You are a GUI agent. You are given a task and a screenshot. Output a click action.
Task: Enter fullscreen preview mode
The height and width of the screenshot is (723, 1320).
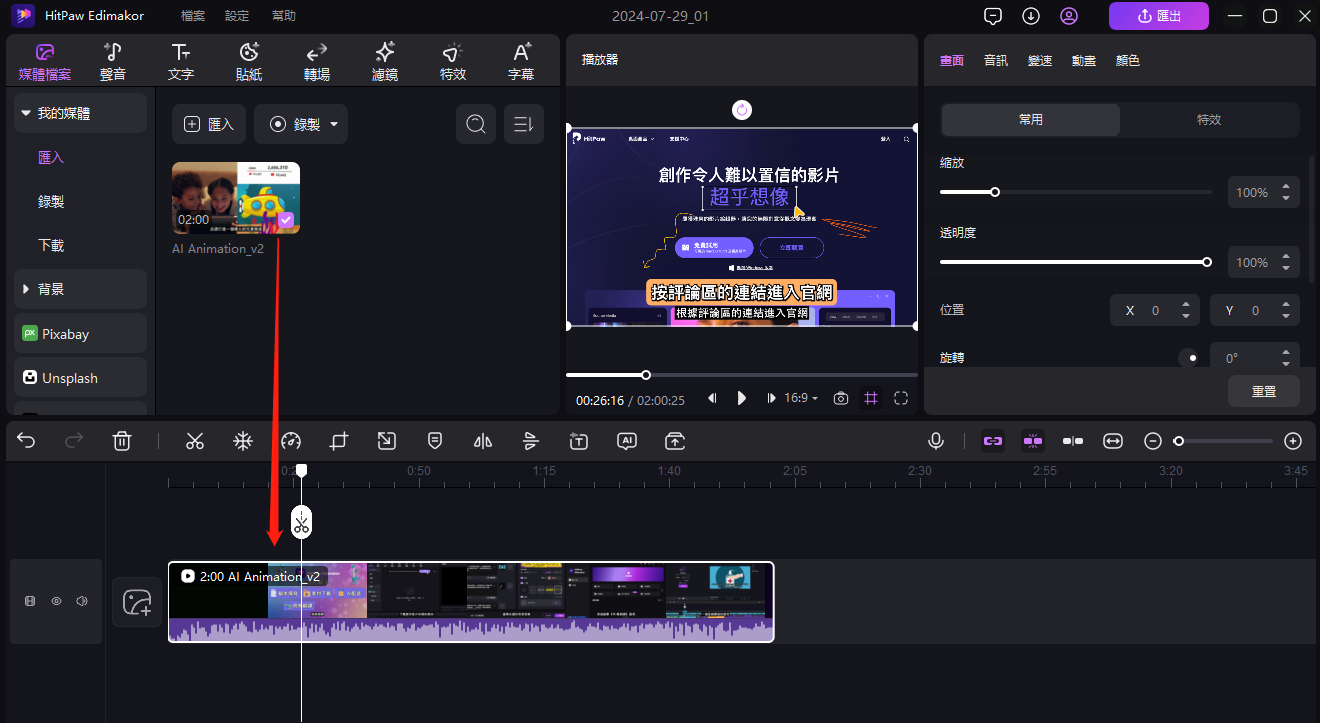click(x=901, y=398)
